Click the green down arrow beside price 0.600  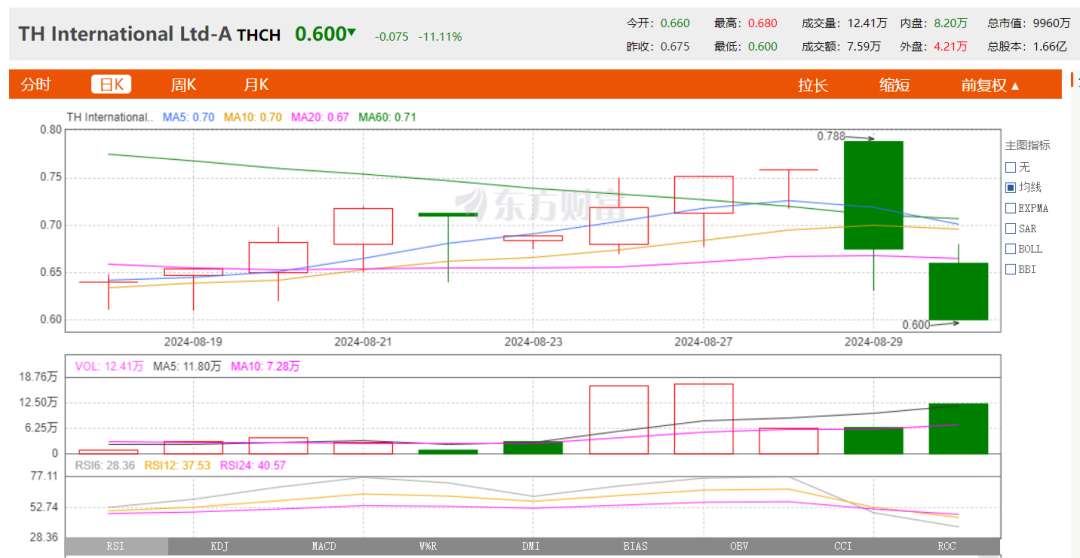pos(351,33)
